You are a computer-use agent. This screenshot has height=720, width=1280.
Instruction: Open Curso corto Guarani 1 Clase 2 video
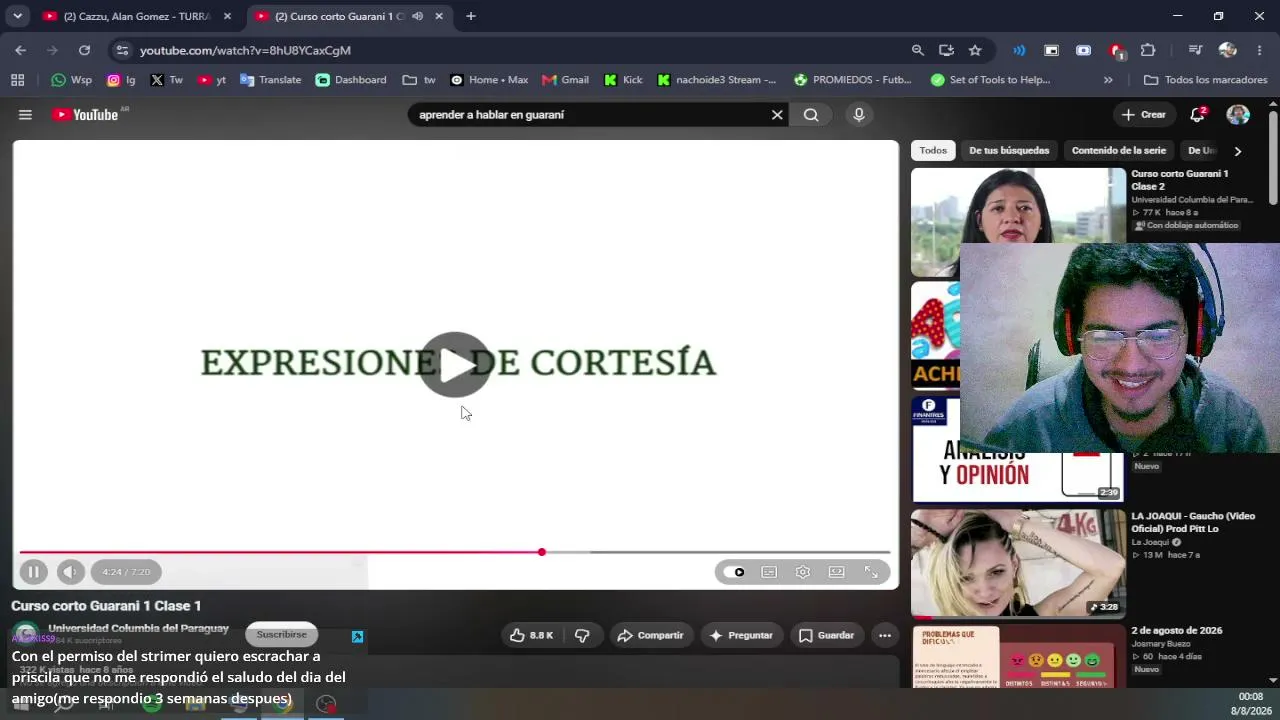coord(1180,180)
